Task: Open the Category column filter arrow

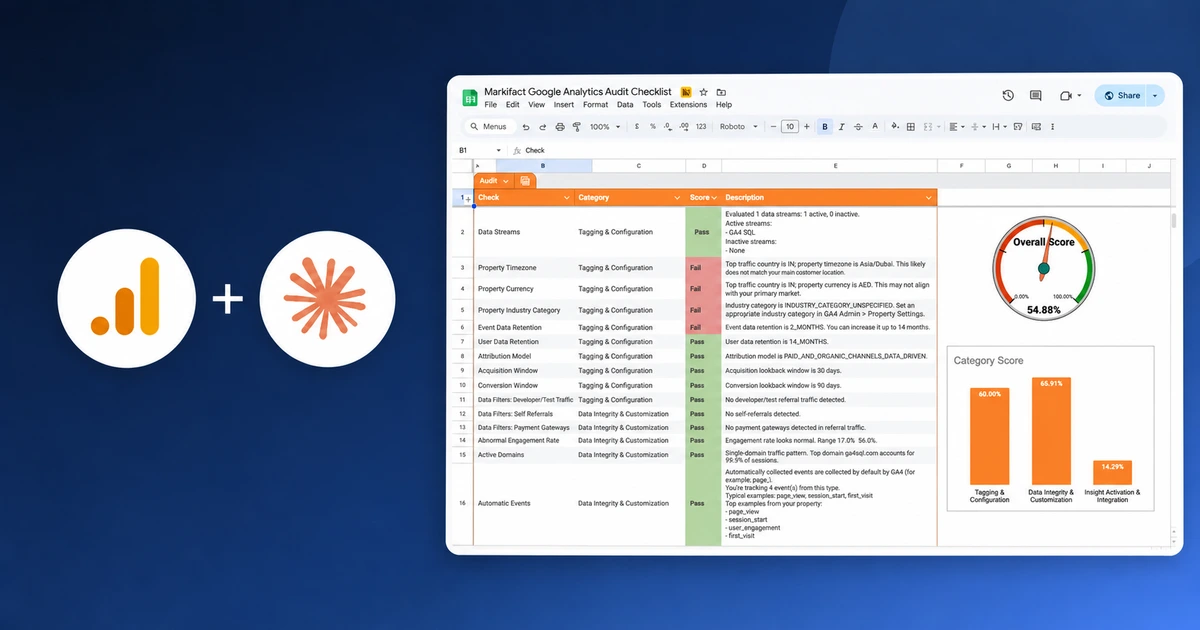Action: pyautogui.click(x=677, y=198)
